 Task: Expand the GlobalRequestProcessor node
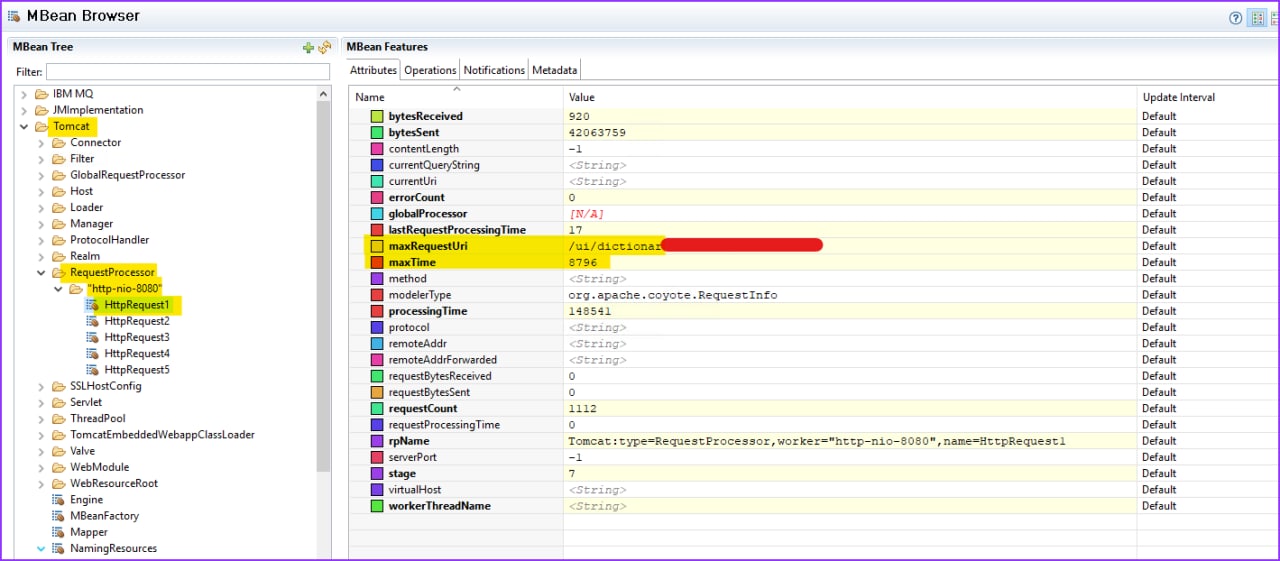[x=41, y=175]
